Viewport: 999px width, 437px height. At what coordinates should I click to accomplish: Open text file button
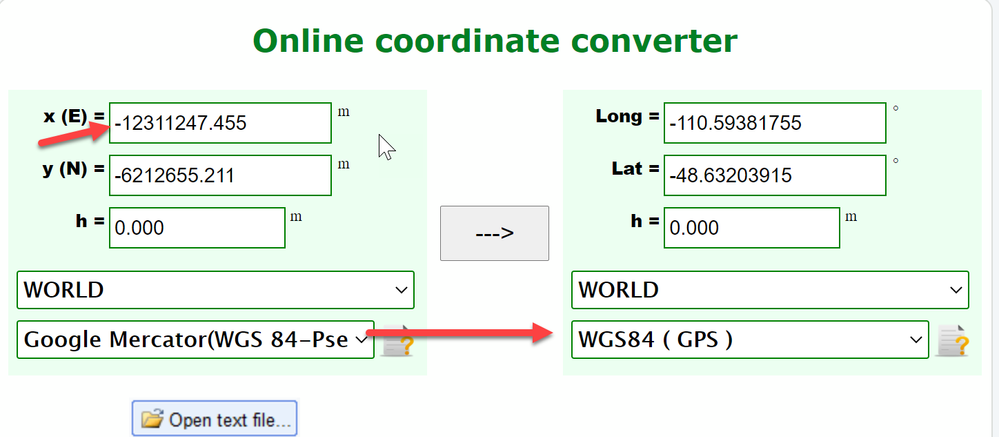(215, 419)
